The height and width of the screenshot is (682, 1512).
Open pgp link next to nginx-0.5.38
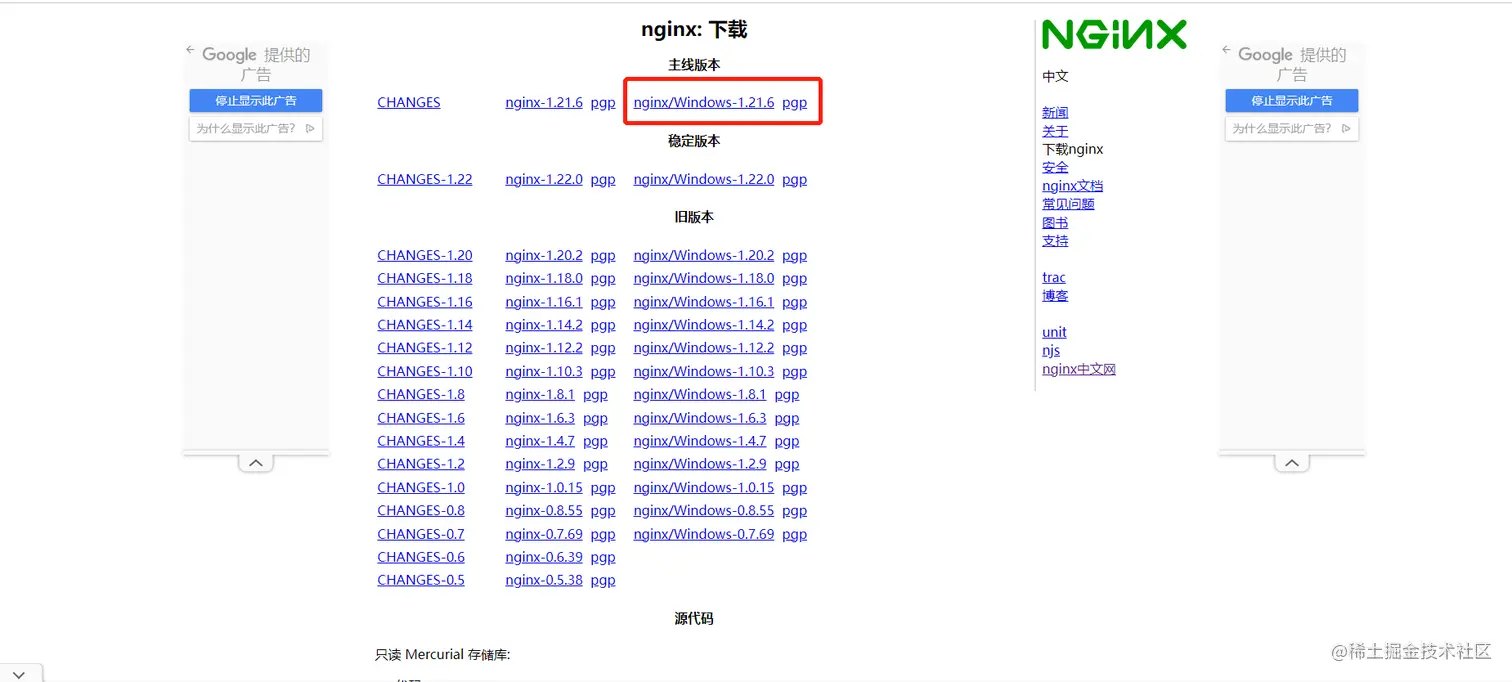tap(603, 581)
